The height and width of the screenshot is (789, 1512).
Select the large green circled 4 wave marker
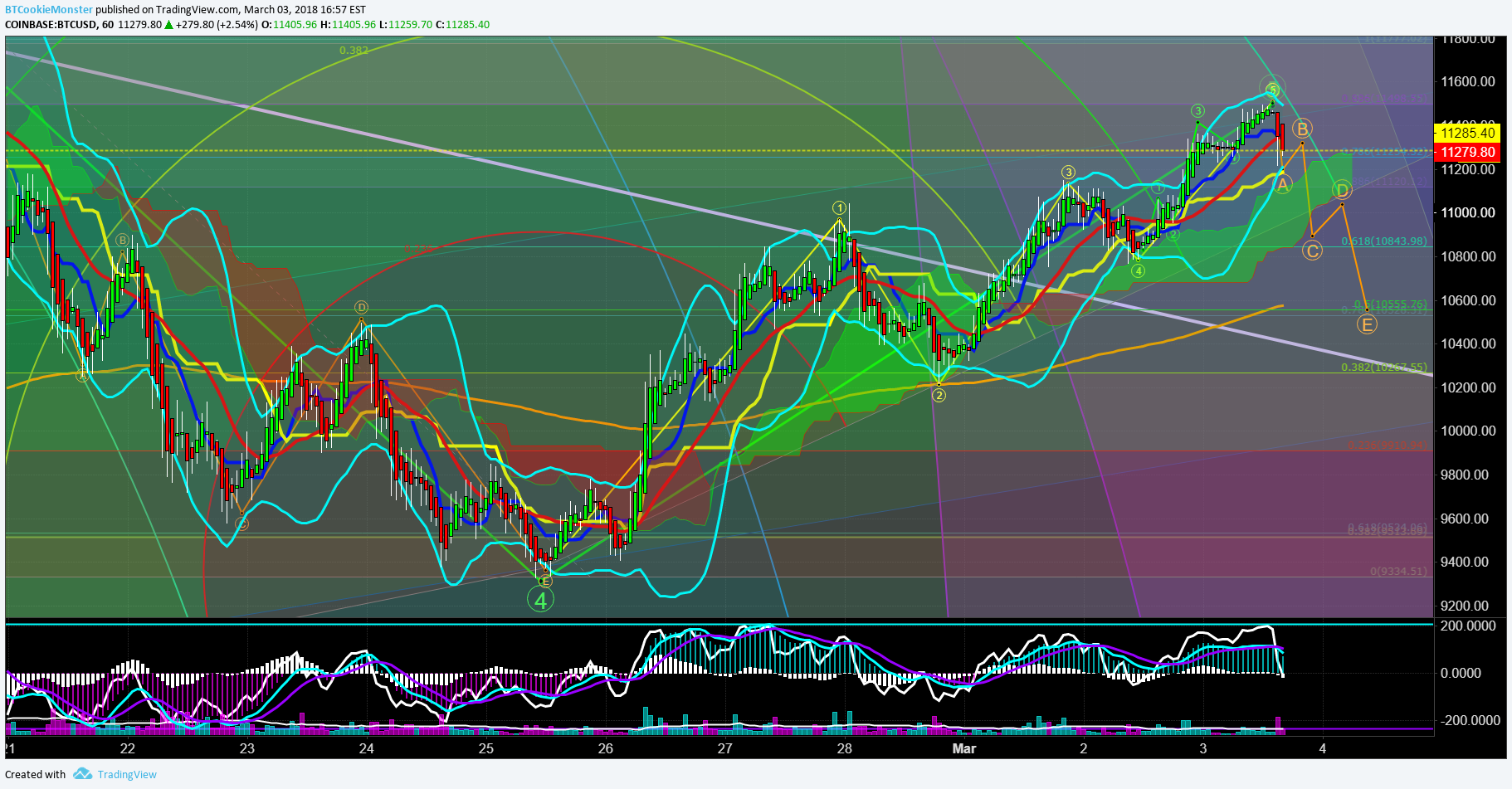540,600
